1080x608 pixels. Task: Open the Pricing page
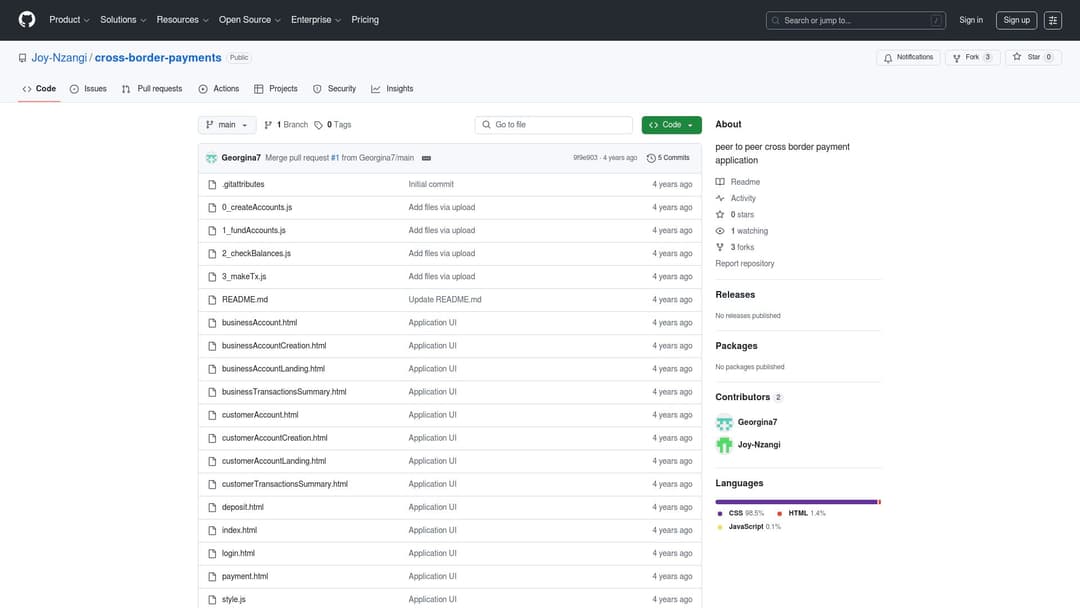point(365,20)
